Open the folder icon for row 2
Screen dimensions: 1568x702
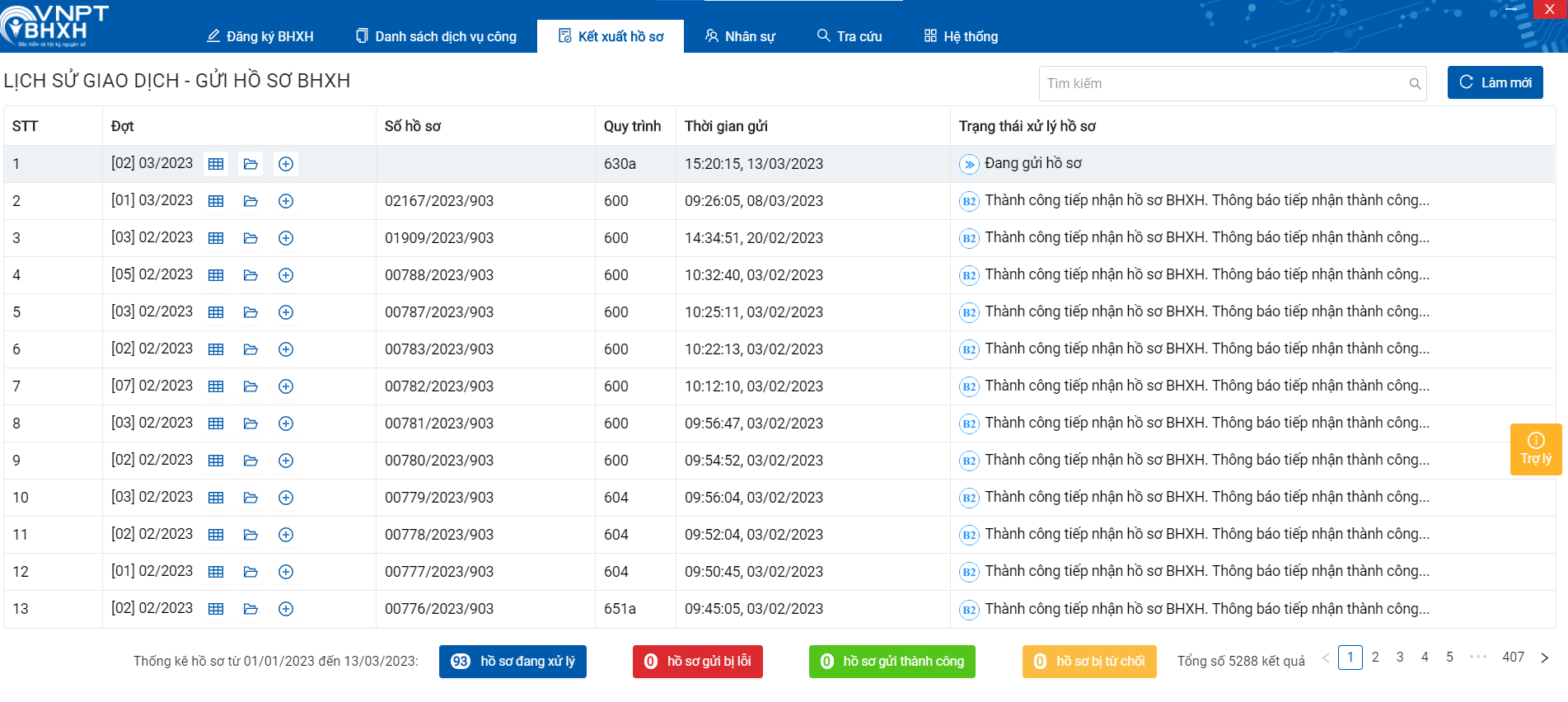pyautogui.click(x=250, y=201)
